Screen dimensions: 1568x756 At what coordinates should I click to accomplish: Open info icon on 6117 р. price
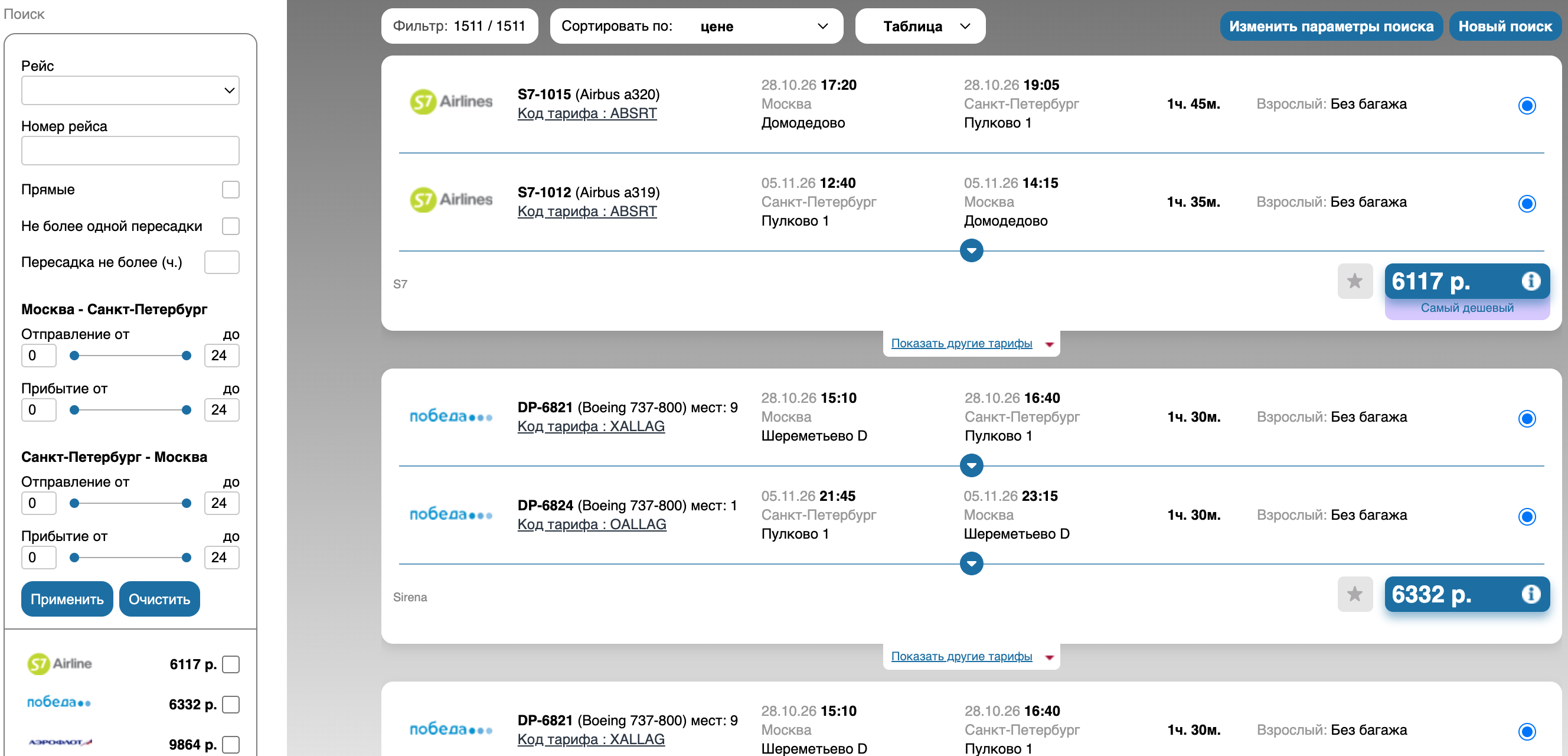pos(1531,281)
